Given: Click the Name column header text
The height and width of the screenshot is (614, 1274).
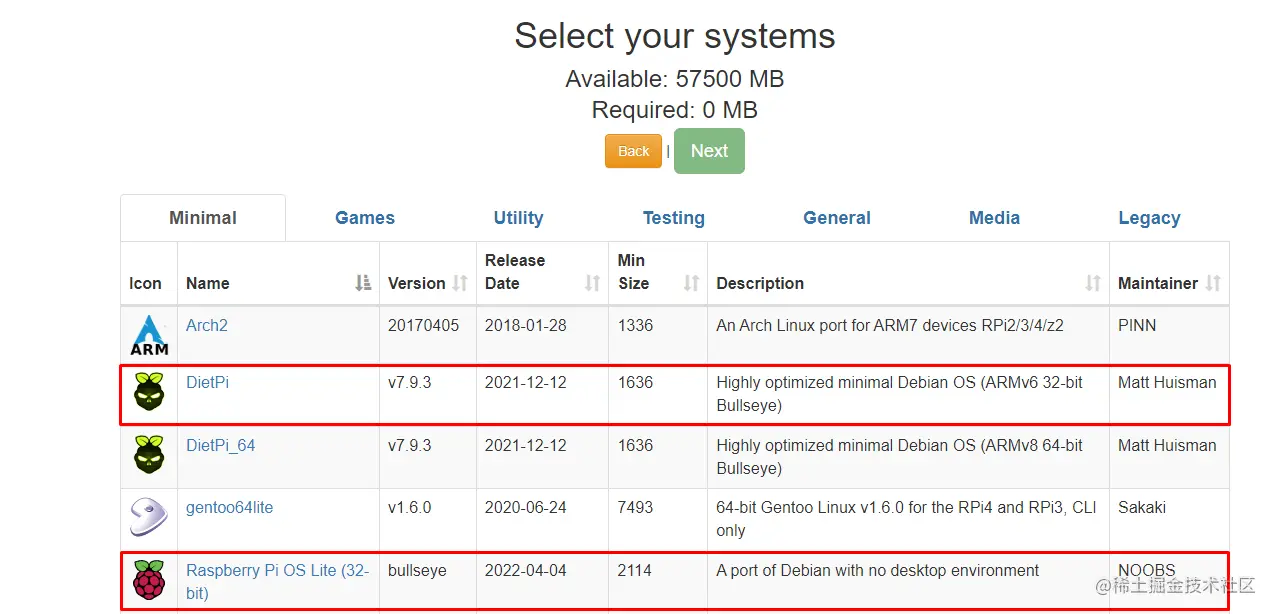Looking at the screenshot, I should (x=208, y=283).
